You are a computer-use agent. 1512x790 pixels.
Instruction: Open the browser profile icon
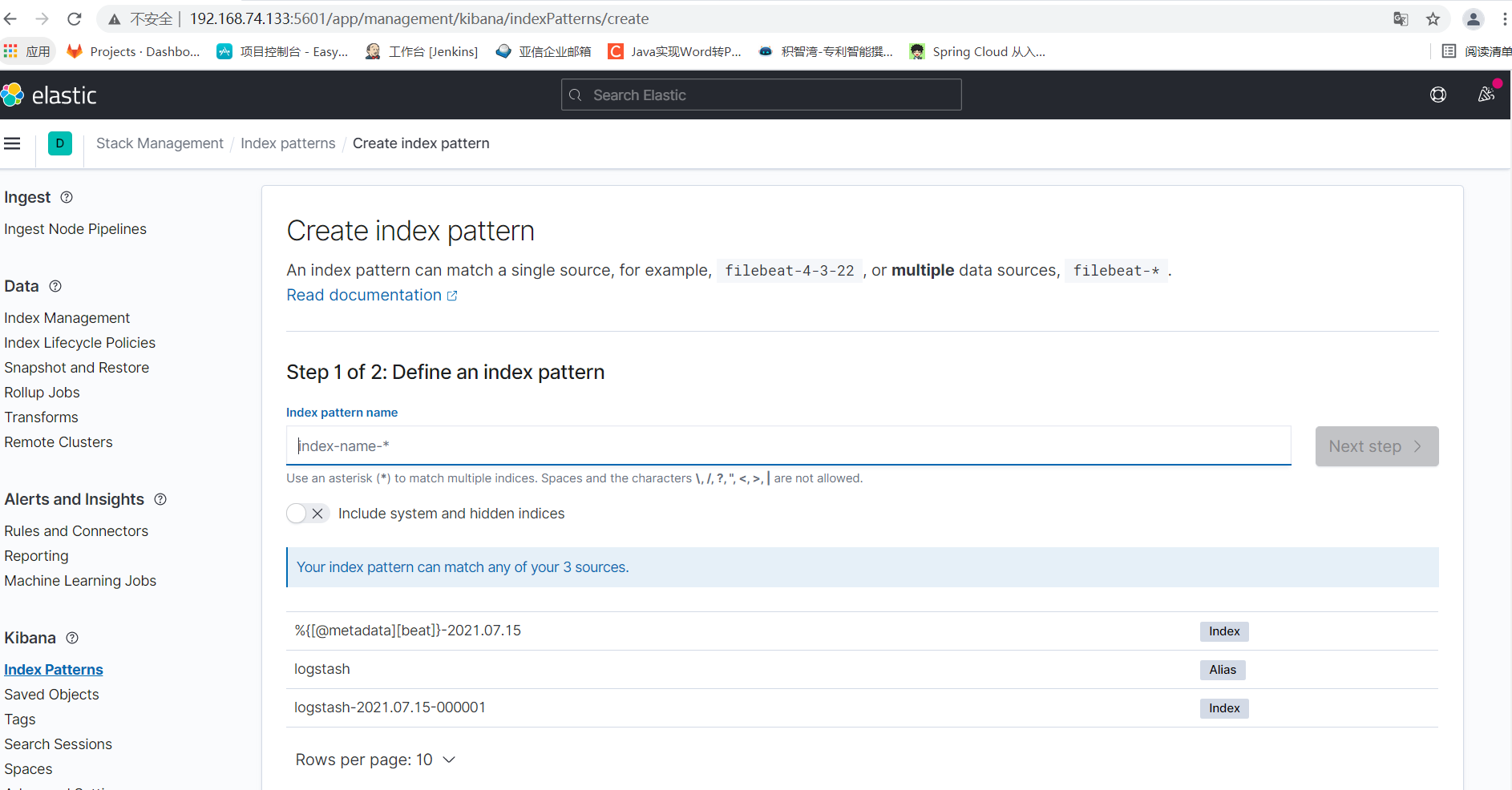(1474, 18)
